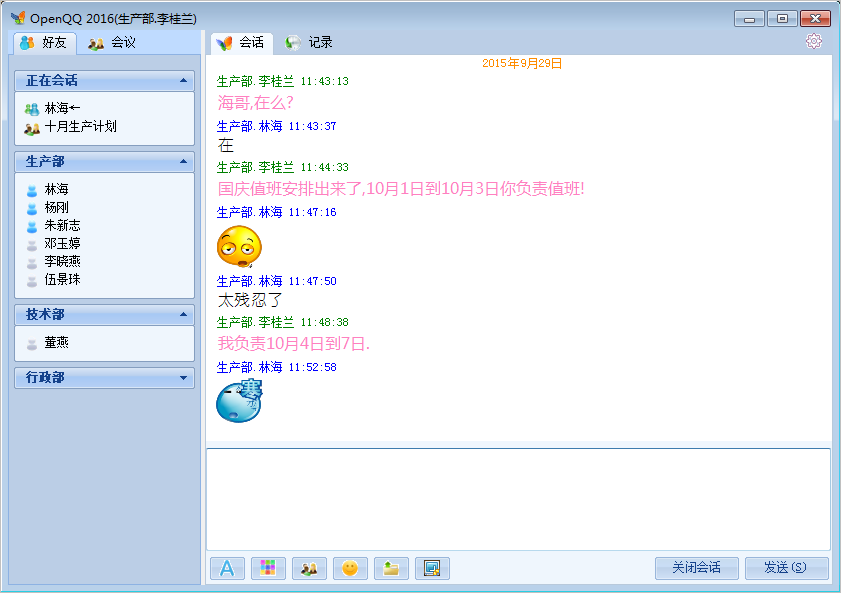The width and height of the screenshot is (841, 593).
Task: Click the screenshot capture icon
Action: tap(432, 568)
